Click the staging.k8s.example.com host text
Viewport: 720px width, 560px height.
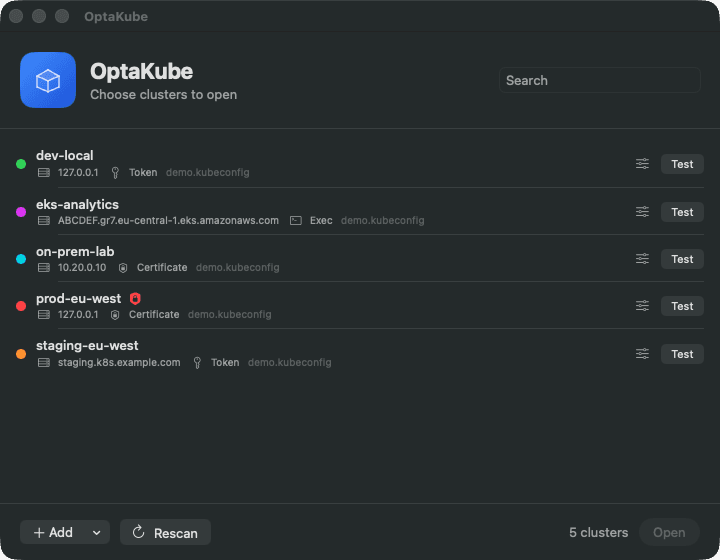(119, 363)
